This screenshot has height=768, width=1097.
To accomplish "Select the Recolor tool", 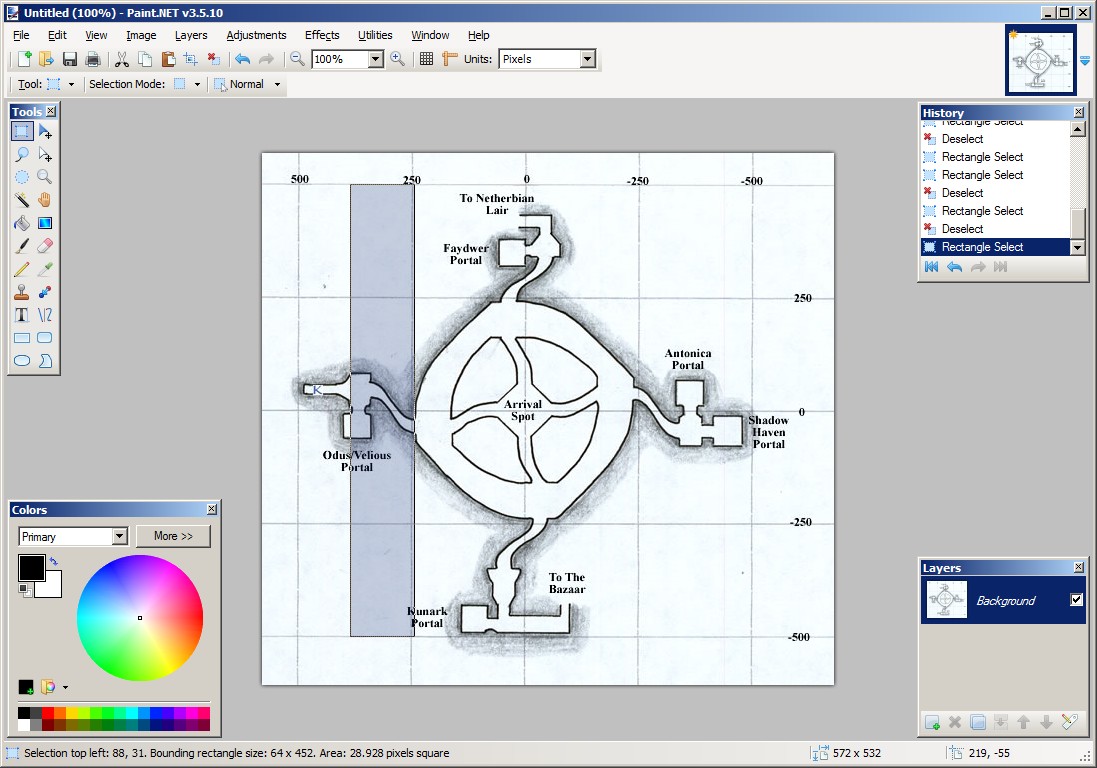I will tap(45, 292).
